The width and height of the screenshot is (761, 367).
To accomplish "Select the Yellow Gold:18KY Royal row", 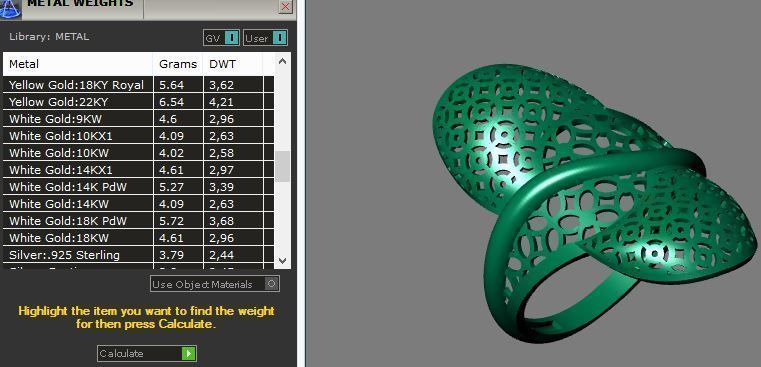I will 138,85.
